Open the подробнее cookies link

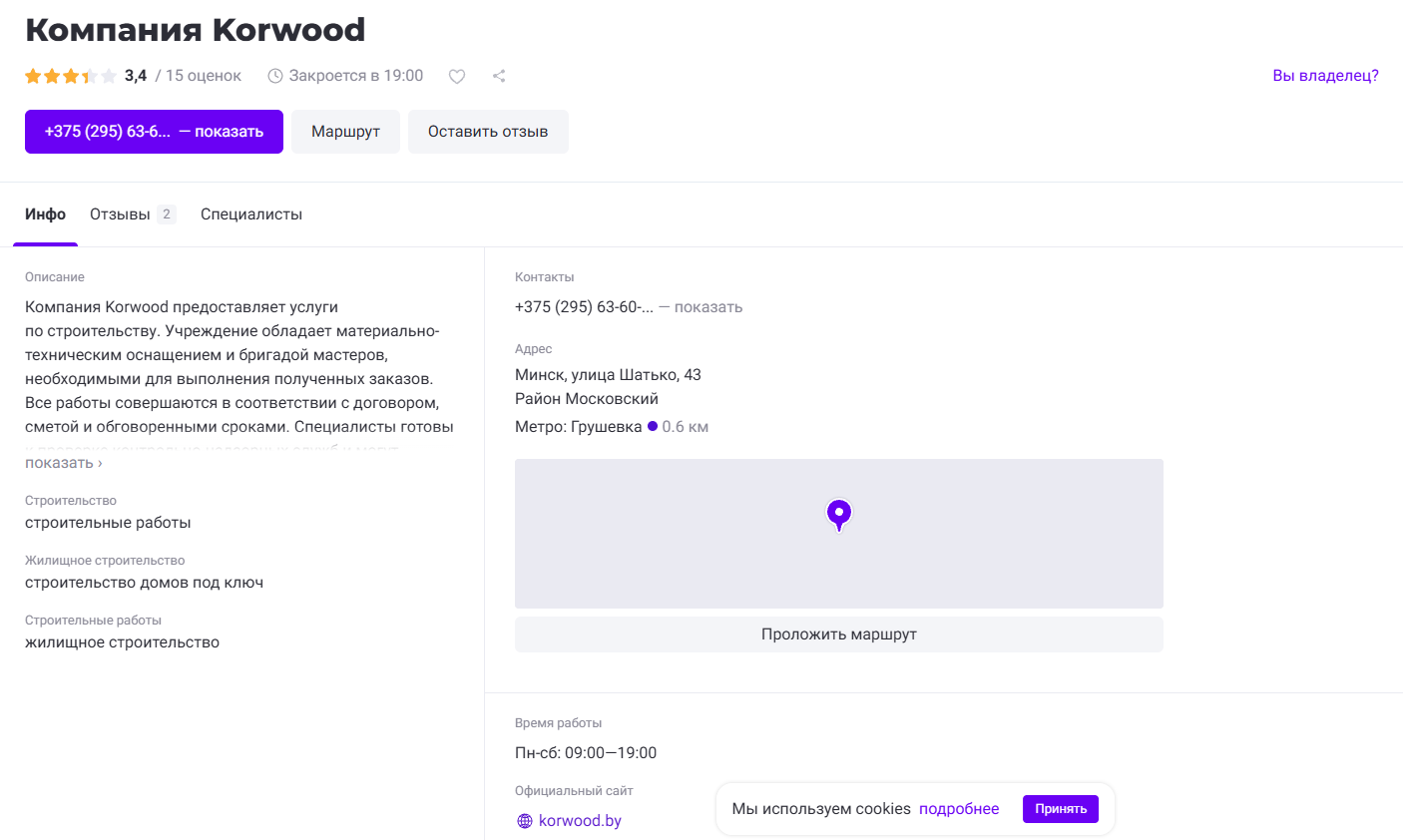[x=959, y=809]
